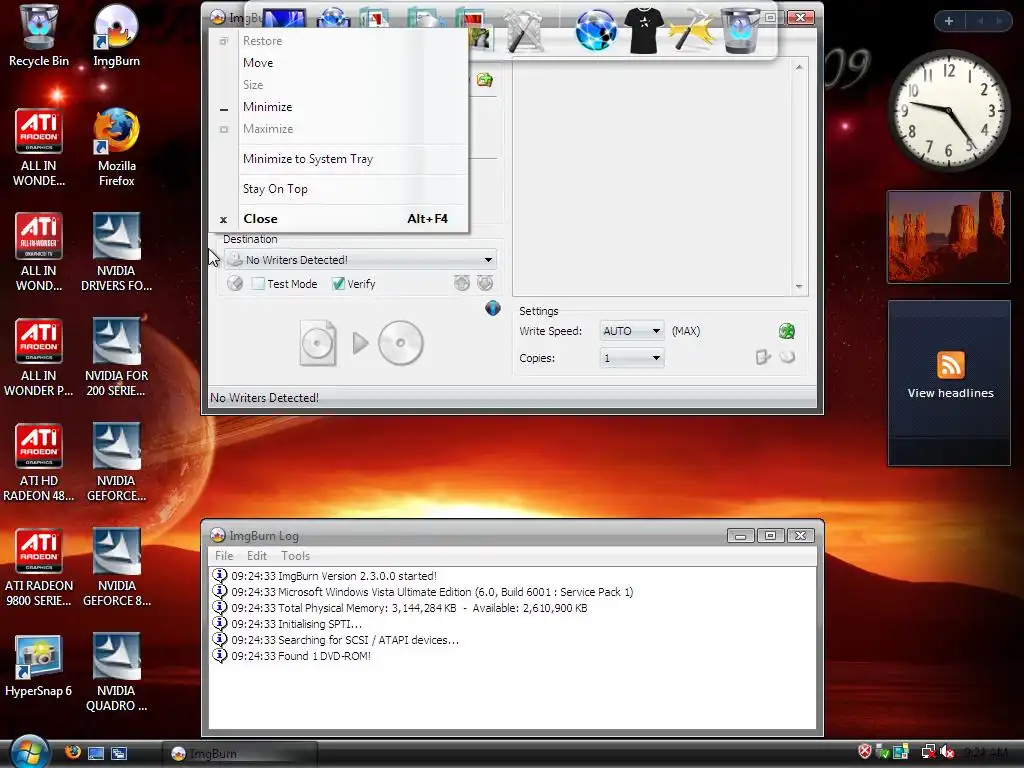
Task: Click Firefox in the quick launch bar
Action: [x=72, y=753]
